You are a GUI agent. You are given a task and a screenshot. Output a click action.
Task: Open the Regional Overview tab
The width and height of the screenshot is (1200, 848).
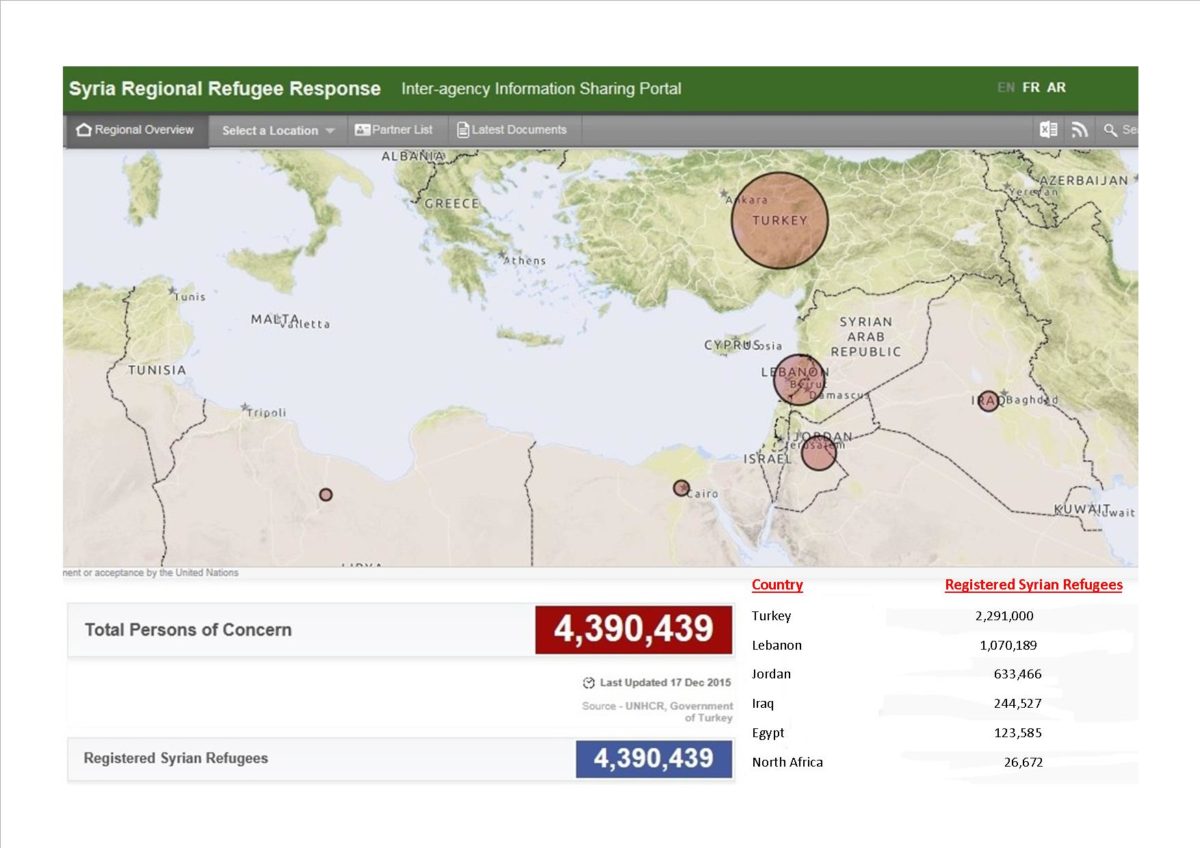pyautogui.click(x=136, y=130)
